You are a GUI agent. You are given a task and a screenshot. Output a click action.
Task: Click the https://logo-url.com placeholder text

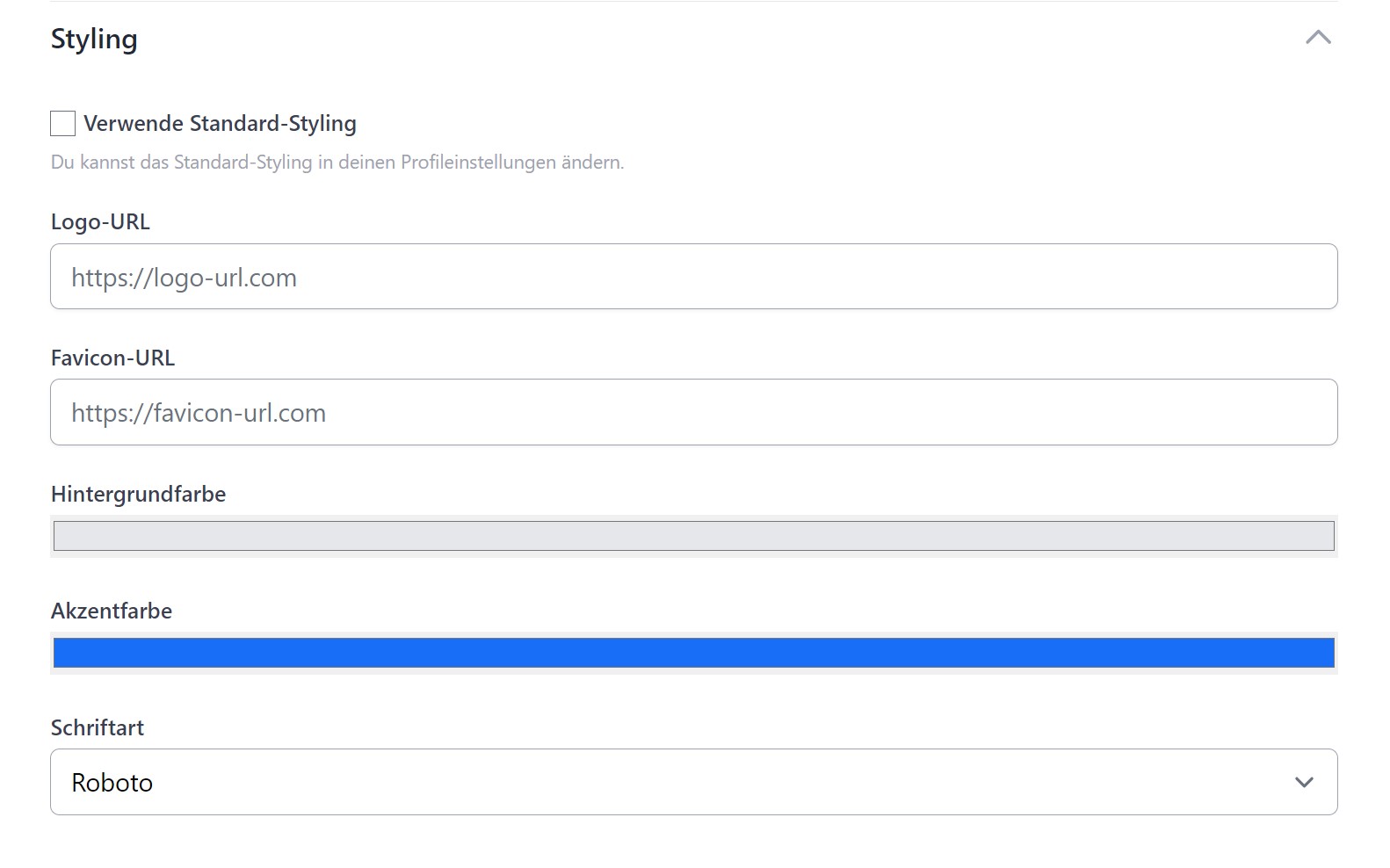tap(185, 278)
